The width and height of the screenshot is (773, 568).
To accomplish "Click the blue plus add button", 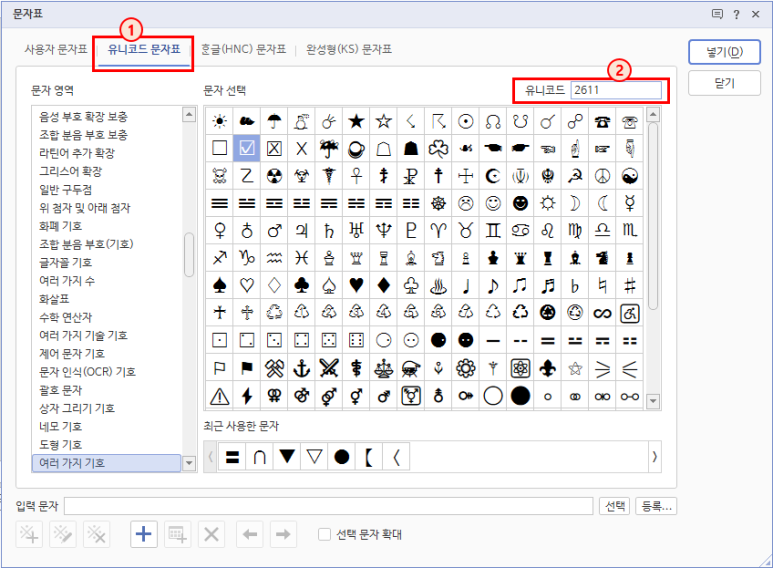I will [143, 534].
